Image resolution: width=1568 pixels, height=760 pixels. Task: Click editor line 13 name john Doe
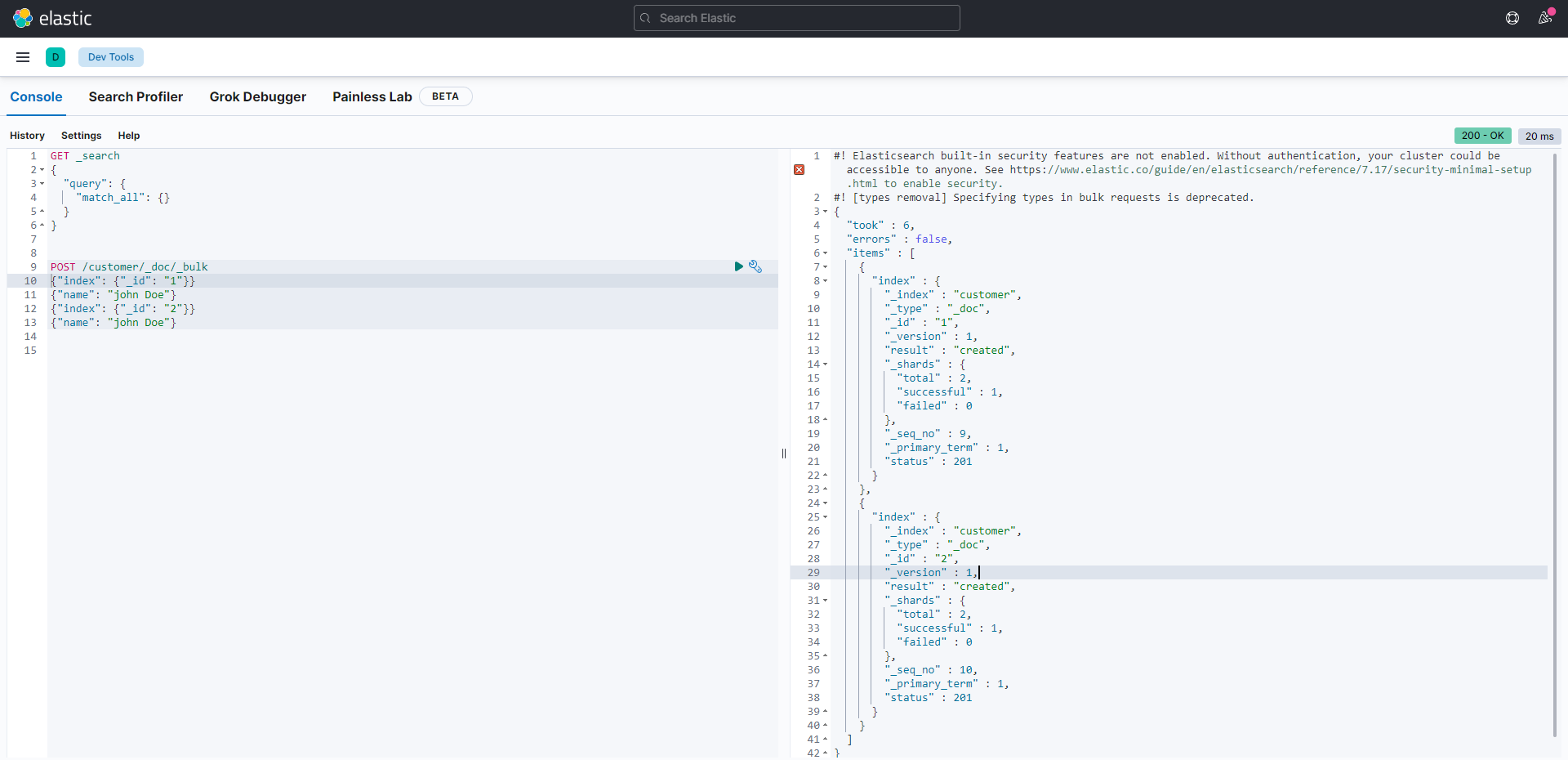114,323
